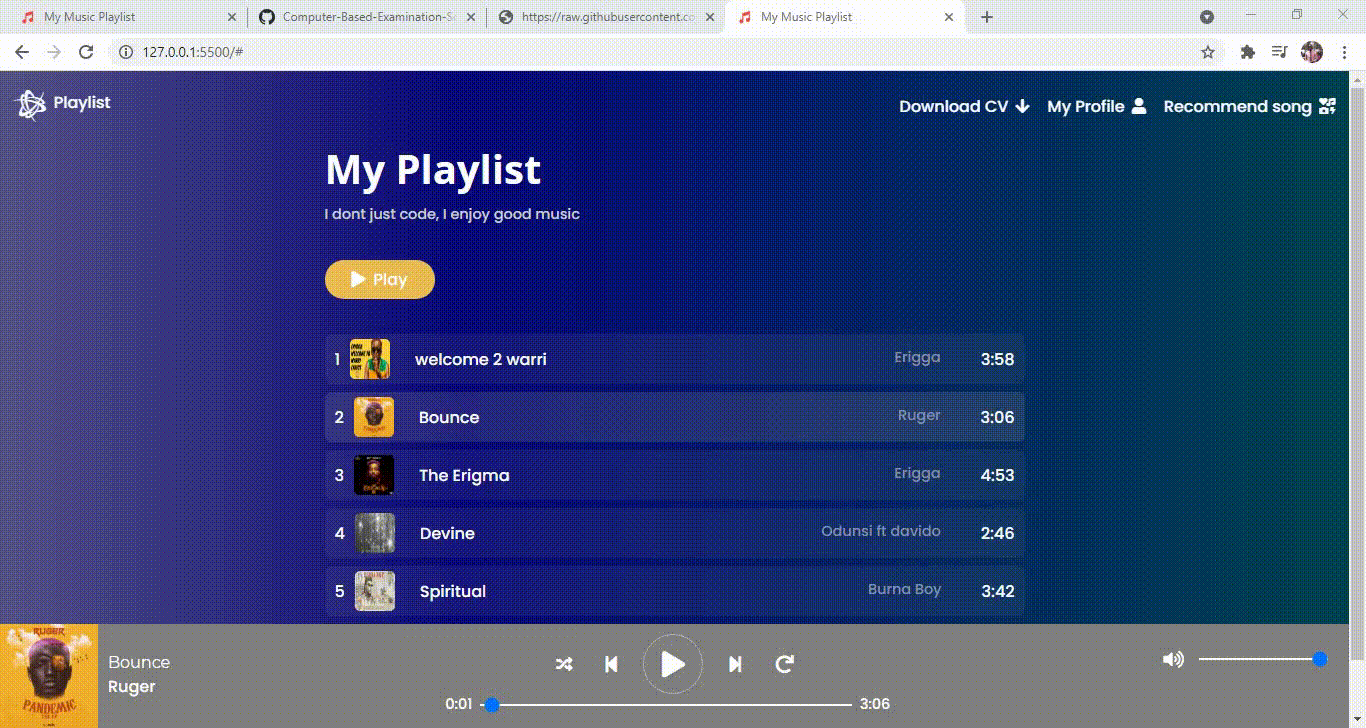Select the song Devine
This screenshot has width=1366, height=728.
pos(675,533)
